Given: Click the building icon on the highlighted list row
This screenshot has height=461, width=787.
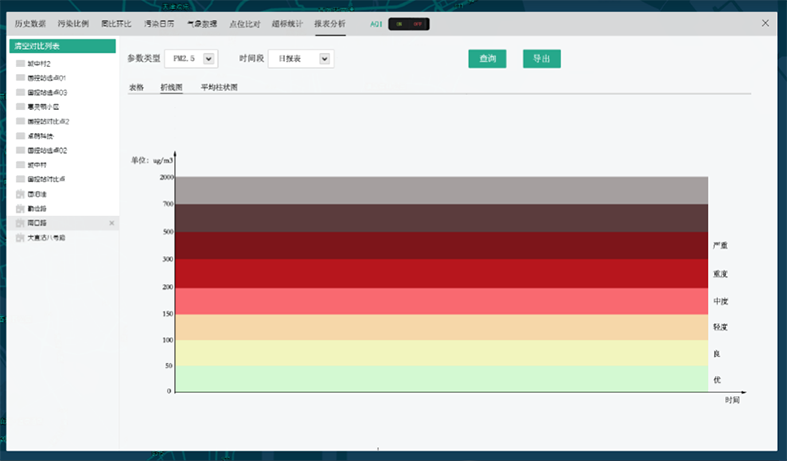Looking at the screenshot, I should [x=20, y=223].
